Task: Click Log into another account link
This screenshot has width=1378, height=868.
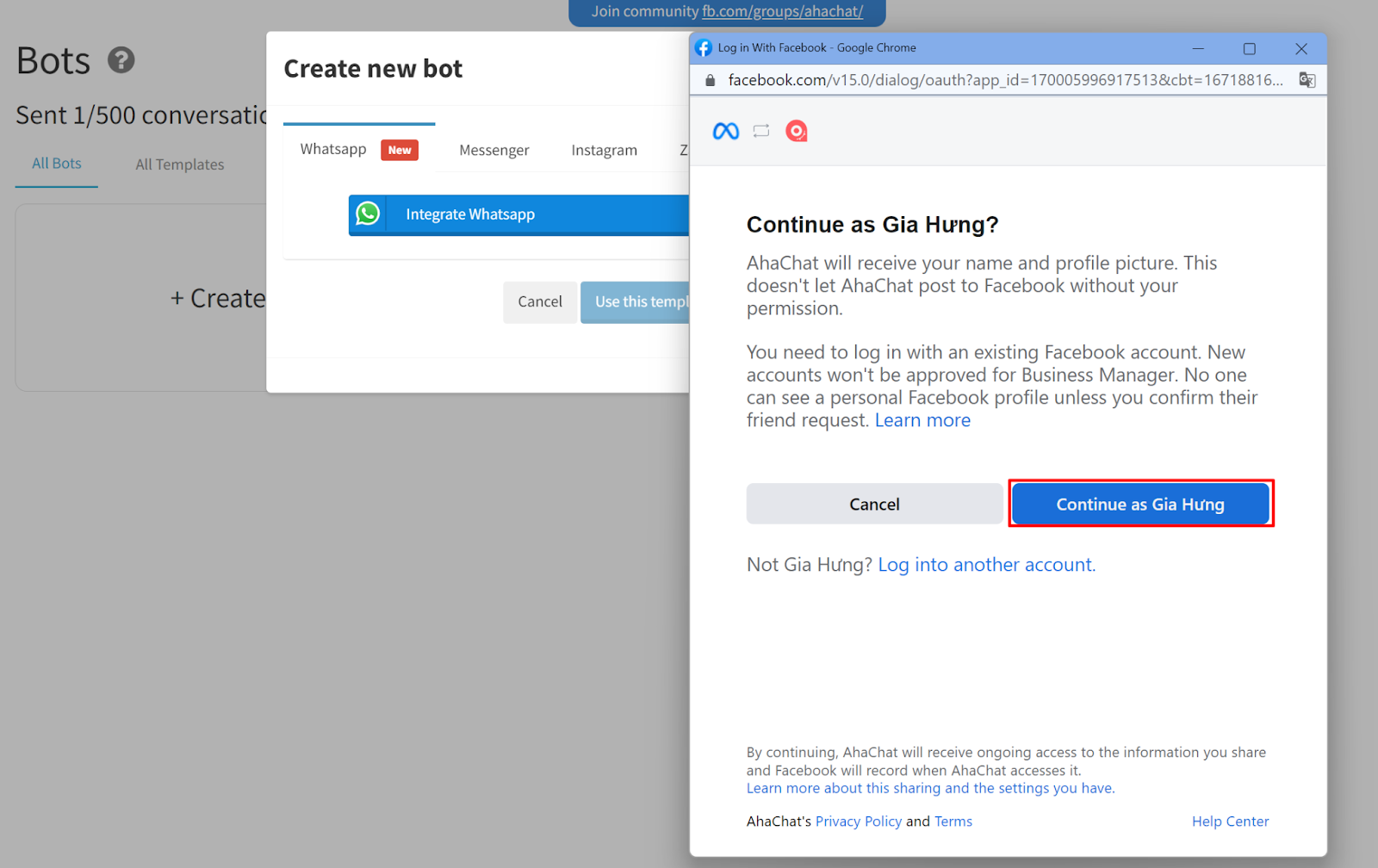Action: tap(987, 565)
